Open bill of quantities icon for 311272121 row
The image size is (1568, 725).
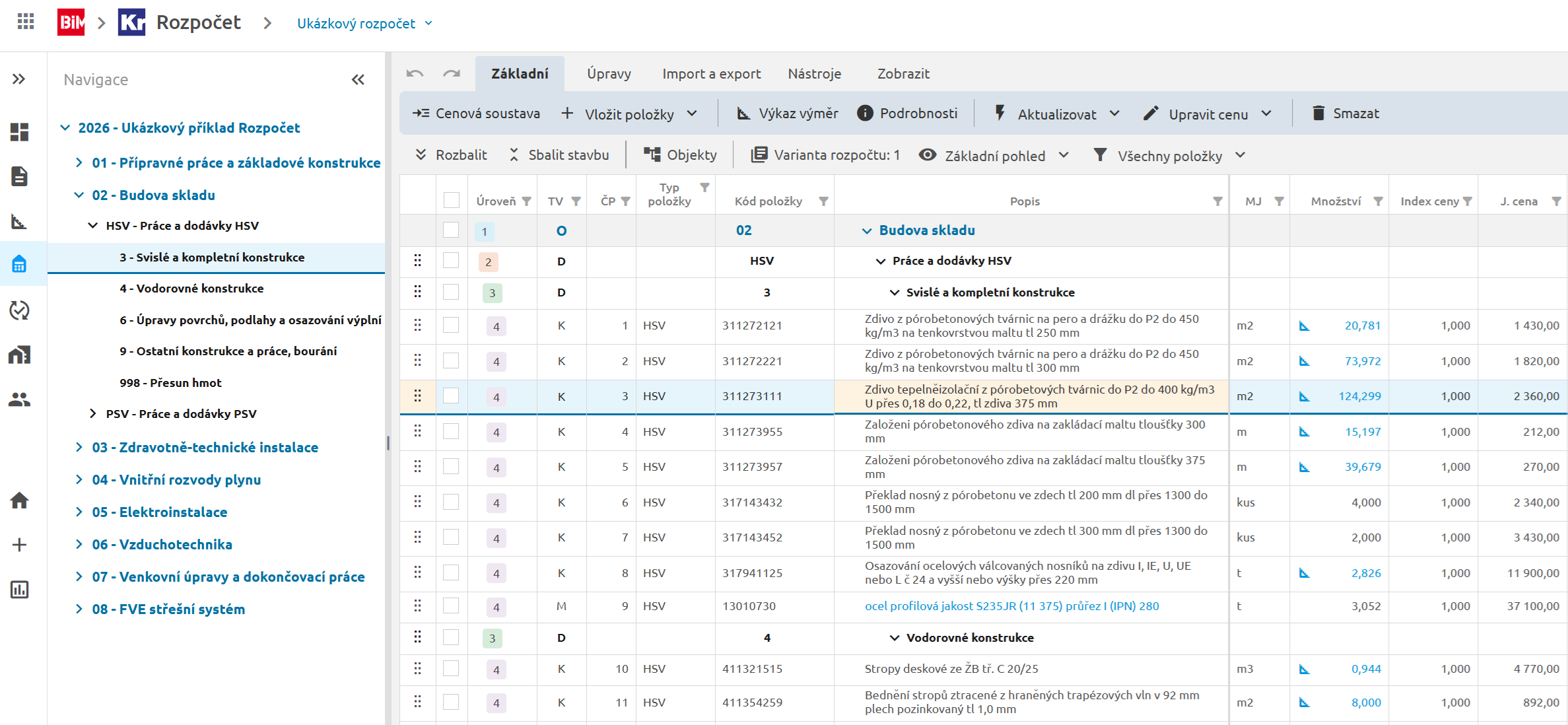point(1304,326)
